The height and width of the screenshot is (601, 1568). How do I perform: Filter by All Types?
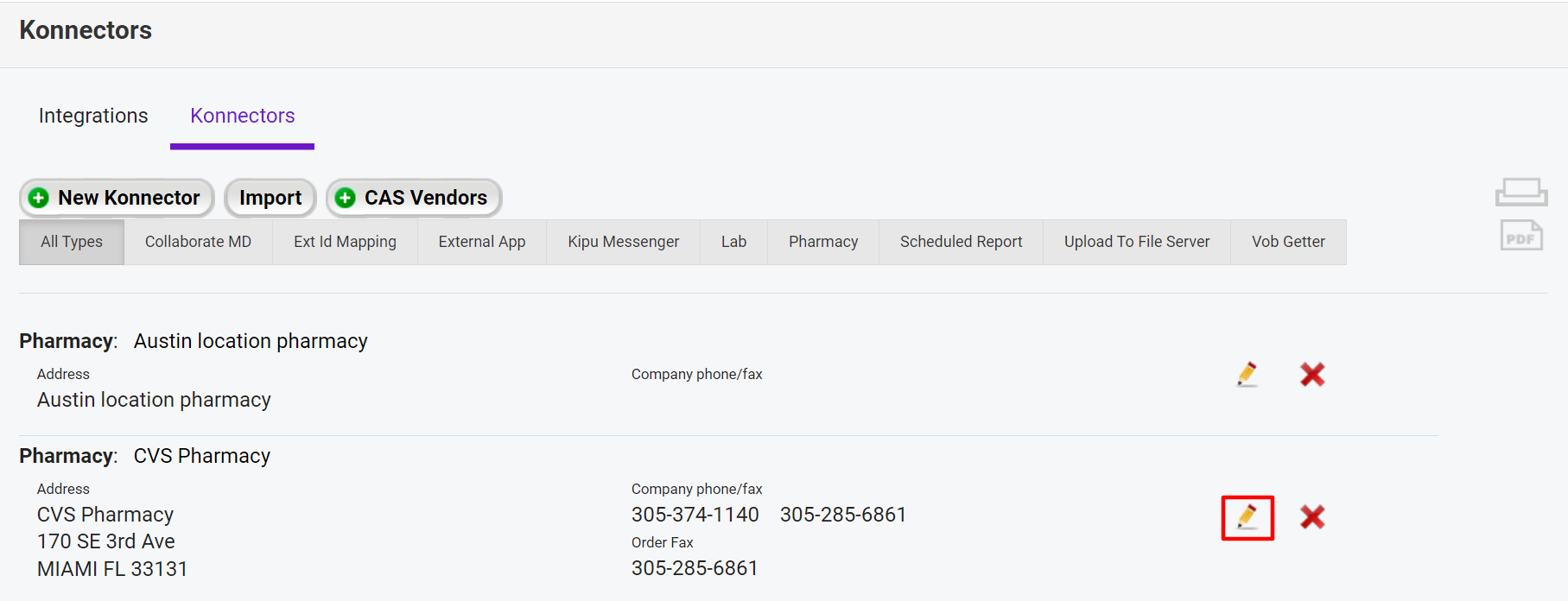coord(72,242)
